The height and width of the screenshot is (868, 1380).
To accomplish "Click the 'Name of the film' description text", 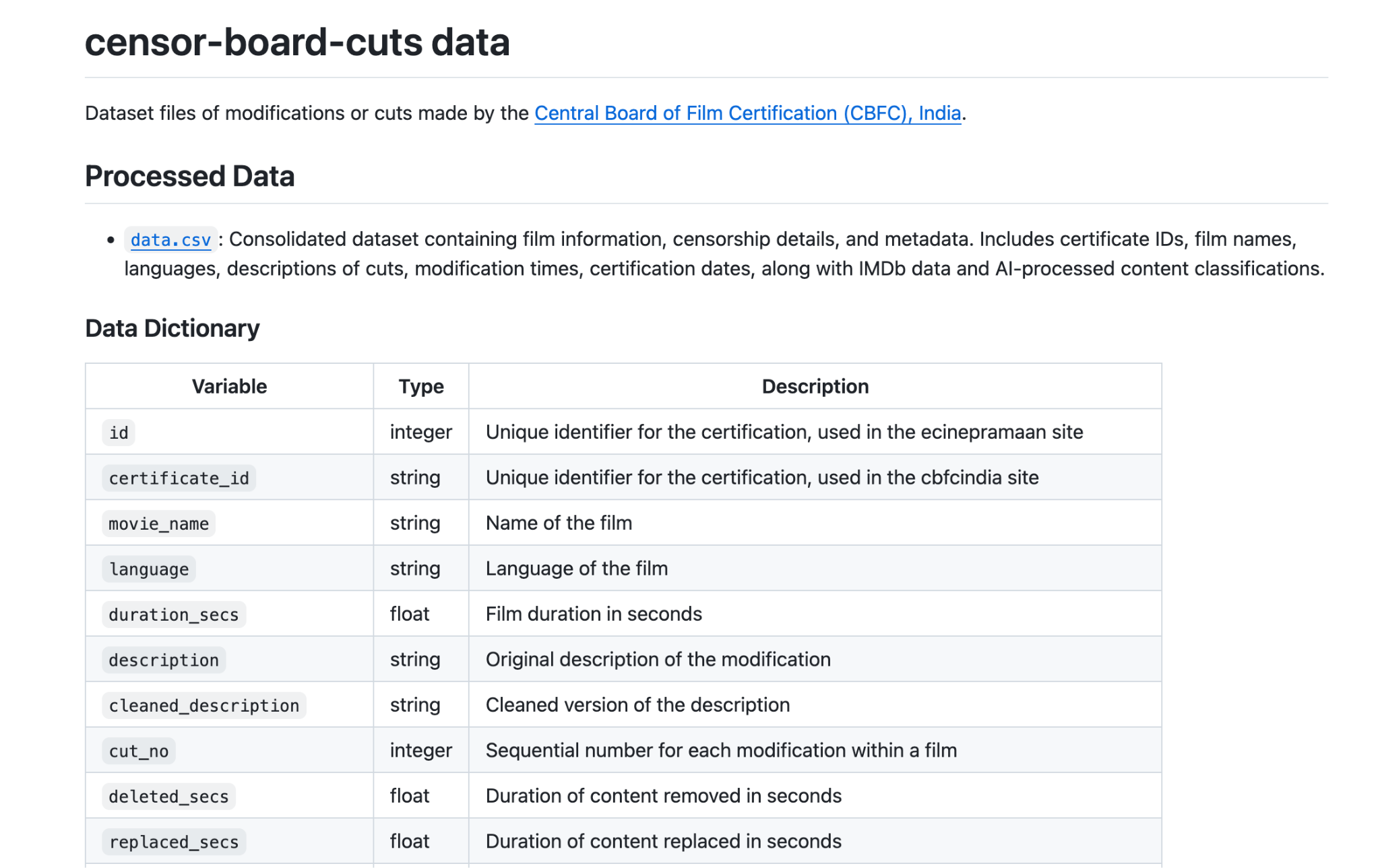I will (x=559, y=523).
